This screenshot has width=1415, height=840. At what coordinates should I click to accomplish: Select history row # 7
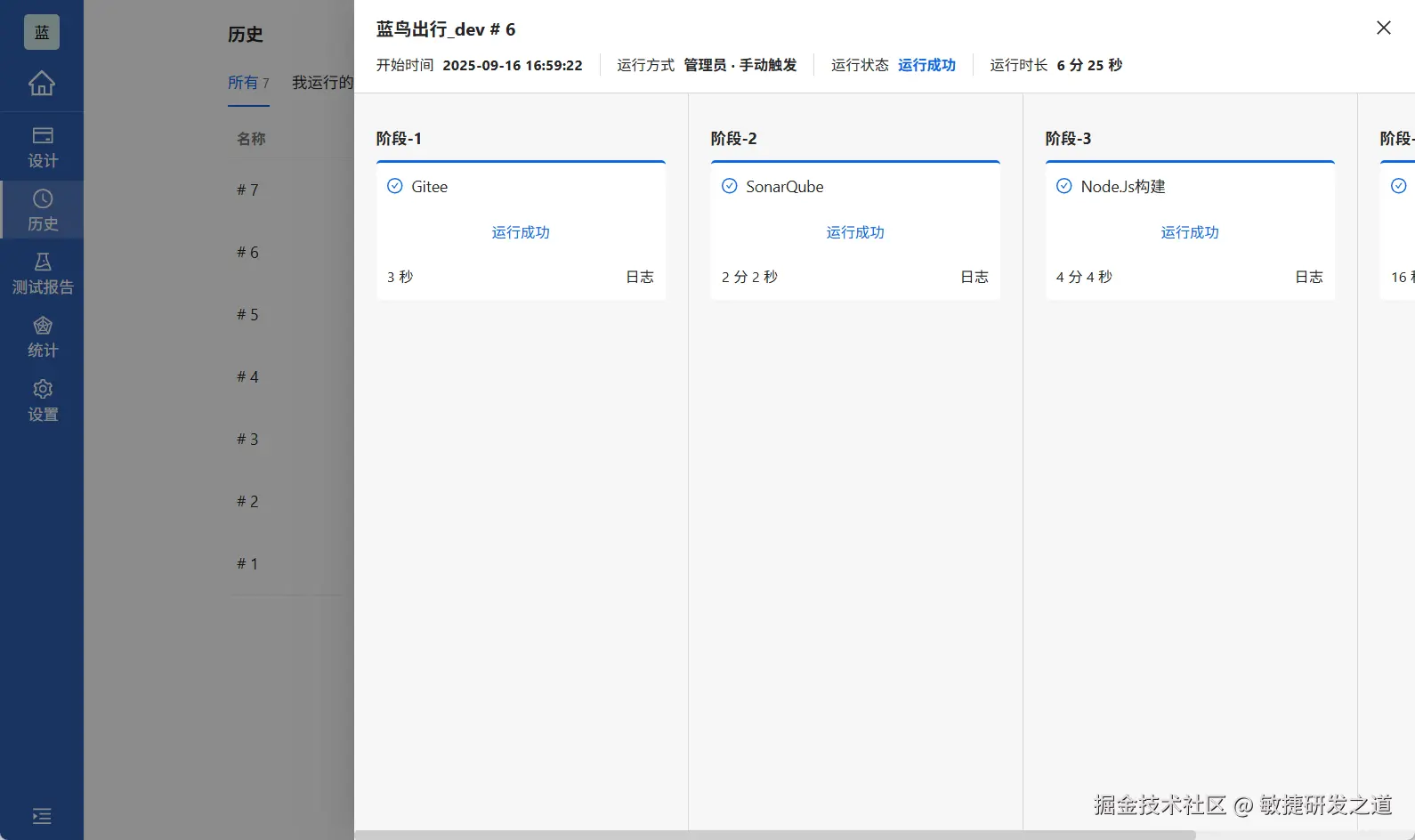pos(247,190)
